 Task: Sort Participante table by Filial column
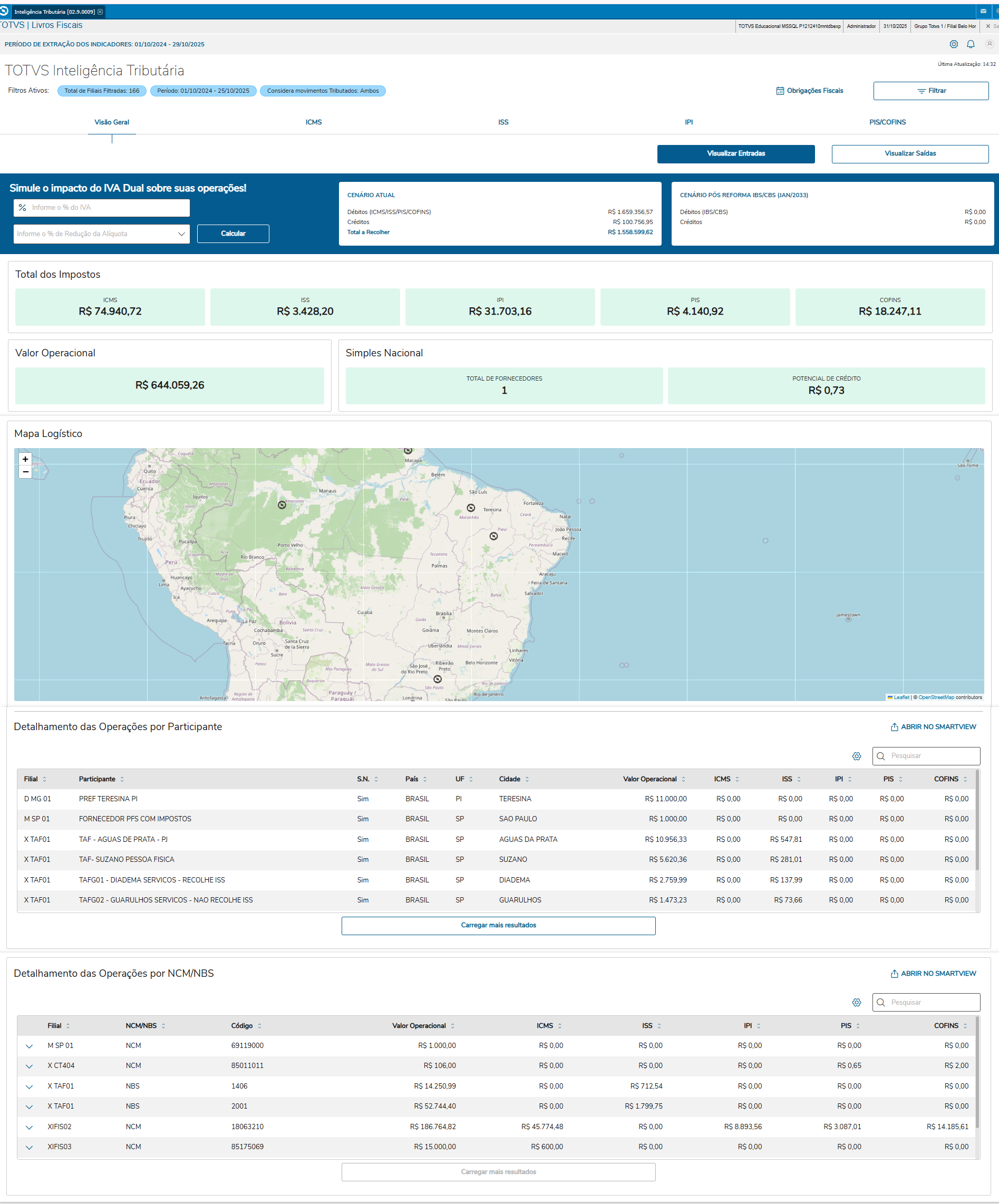[x=44, y=779]
